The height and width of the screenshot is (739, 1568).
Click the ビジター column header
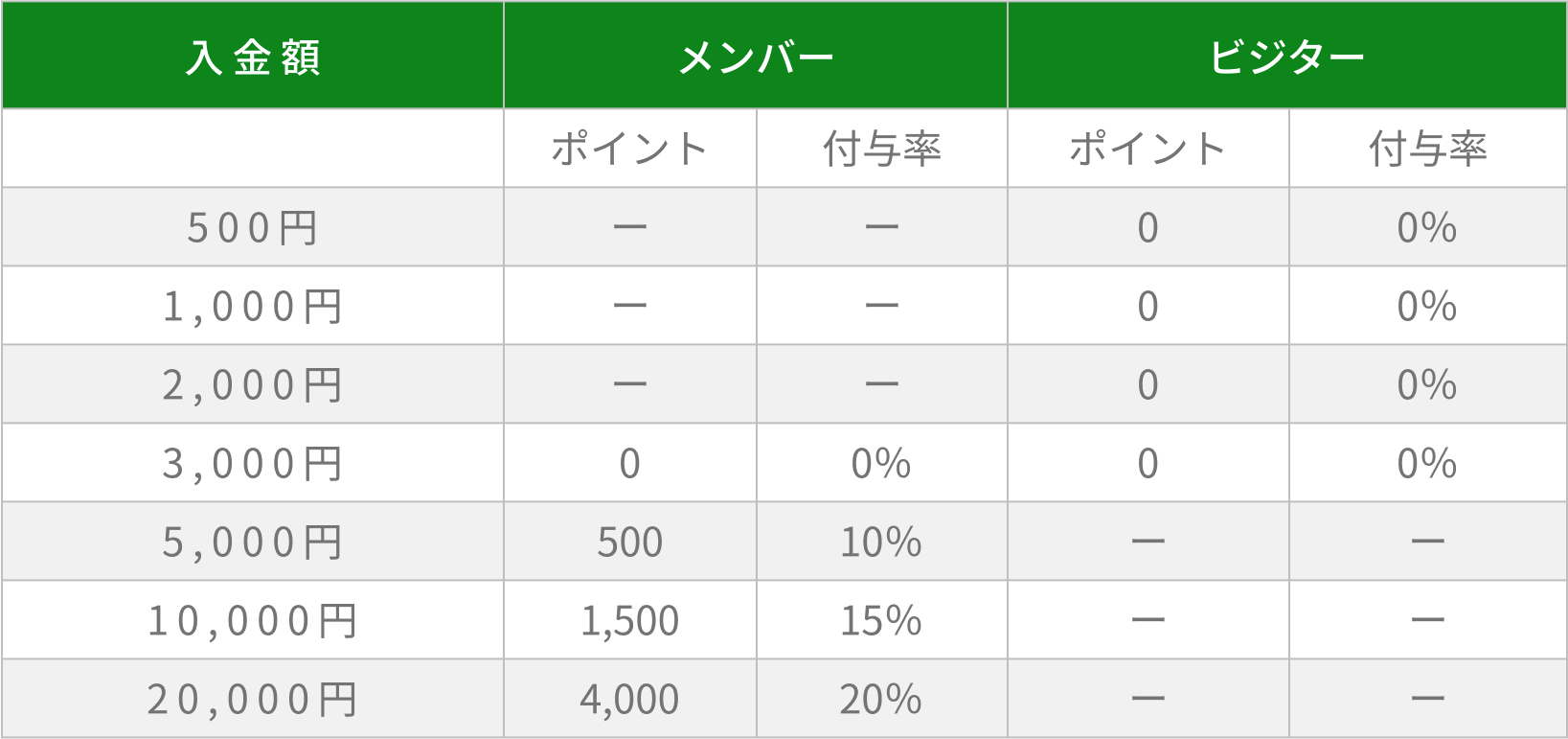[1286, 57]
